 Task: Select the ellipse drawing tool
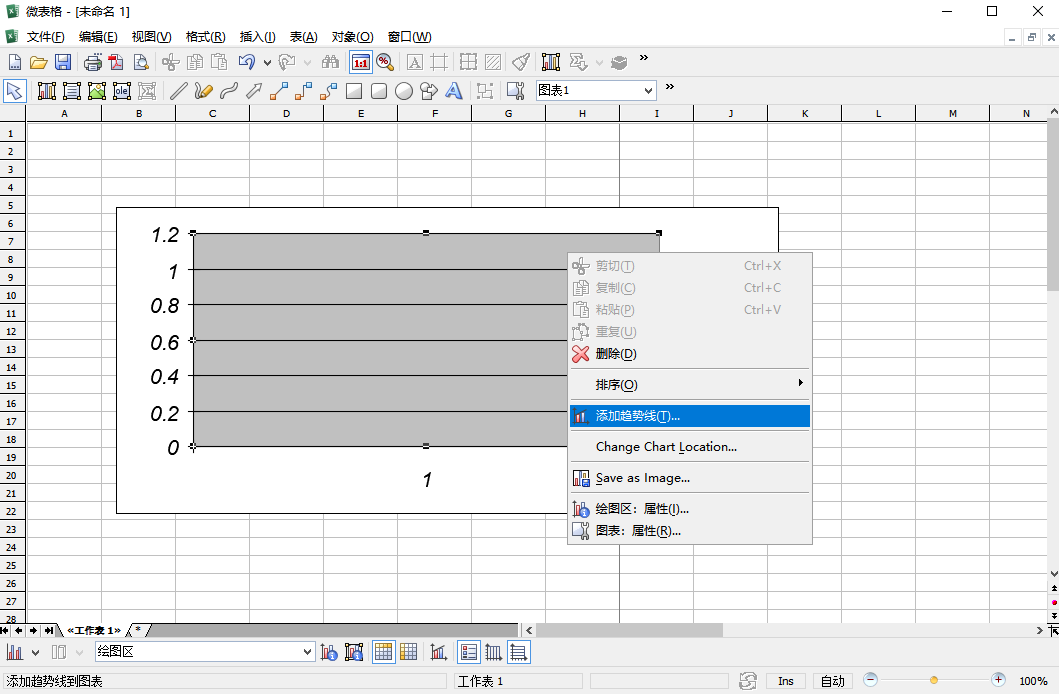pyautogui.click(x=404, y=91)
